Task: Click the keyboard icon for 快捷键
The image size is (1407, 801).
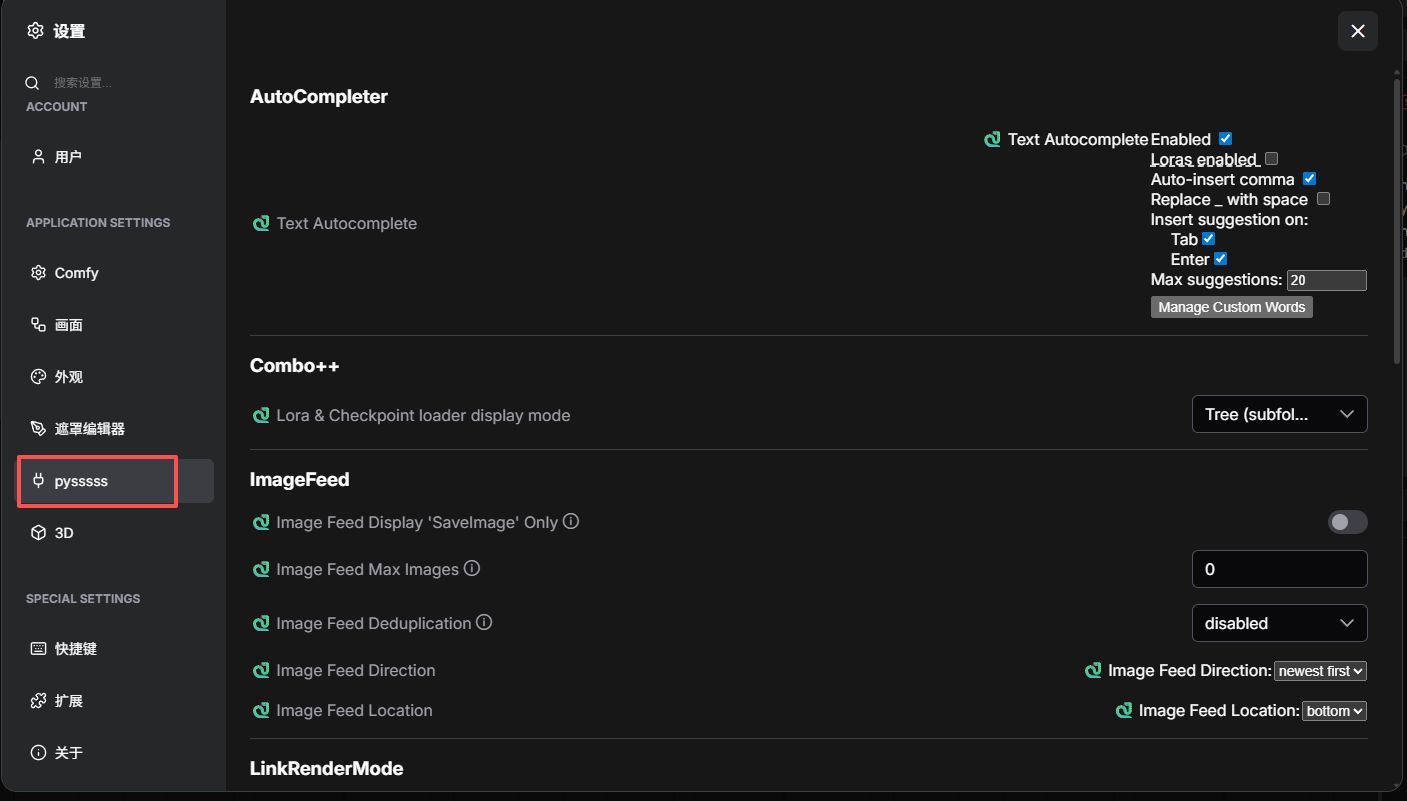Action: pyautogui.click(x=38, y=649)
